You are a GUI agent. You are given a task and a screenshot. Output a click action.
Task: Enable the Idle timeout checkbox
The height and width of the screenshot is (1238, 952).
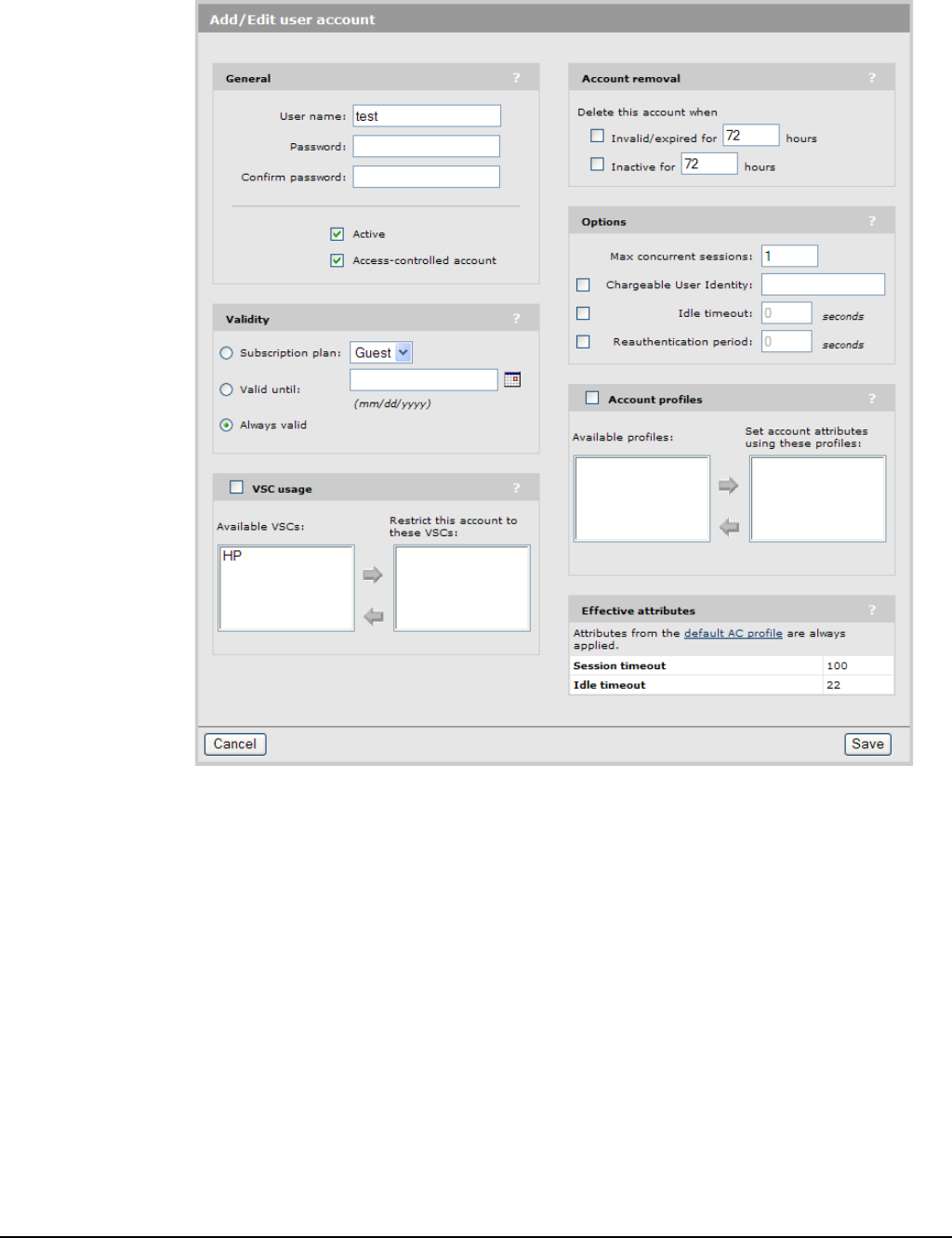pos(583,314)
